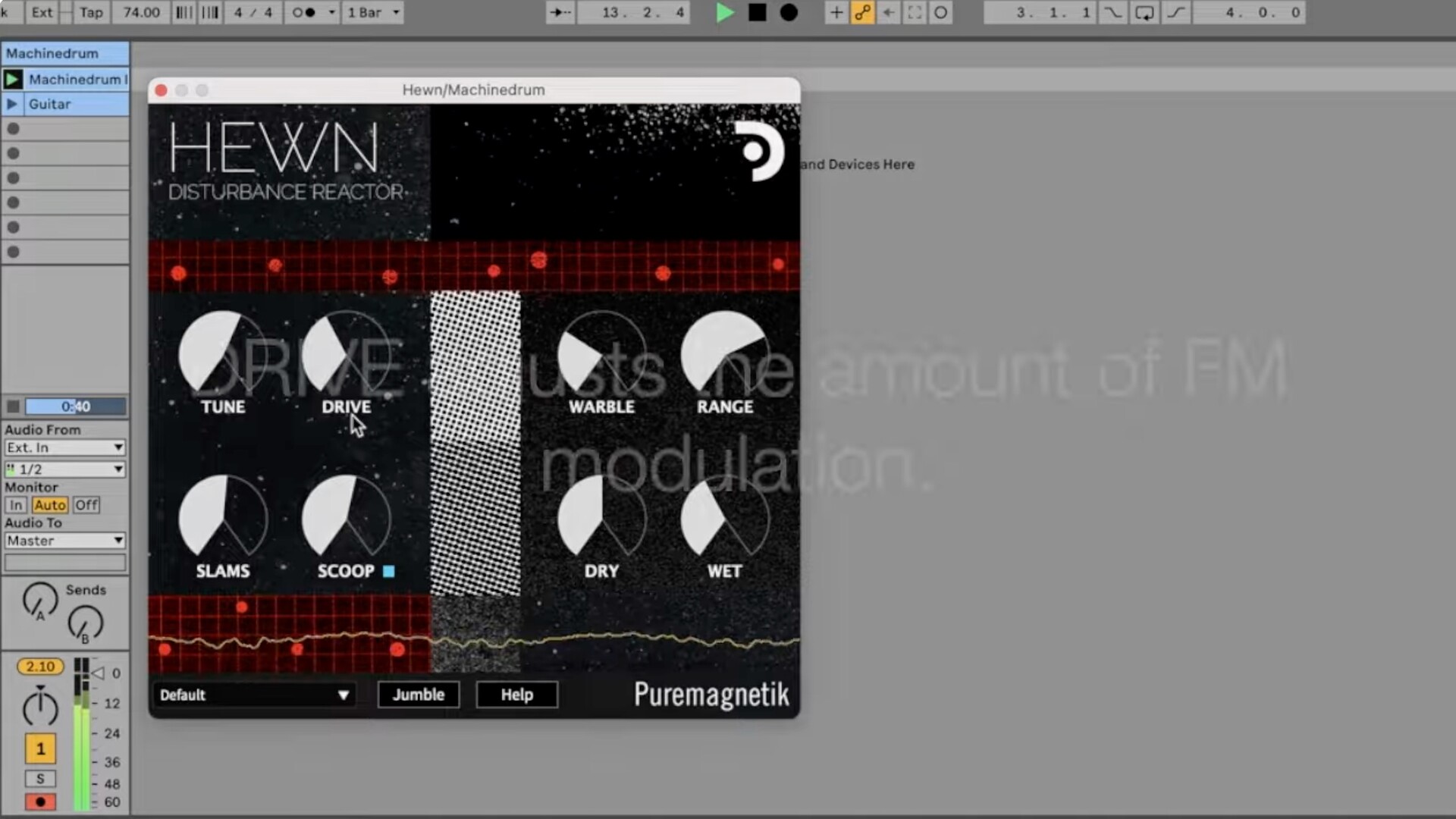Click the white Puremagnetik D logo icon
The image size is (1456, 819).
pyautogui.click(x=760, y=151)
